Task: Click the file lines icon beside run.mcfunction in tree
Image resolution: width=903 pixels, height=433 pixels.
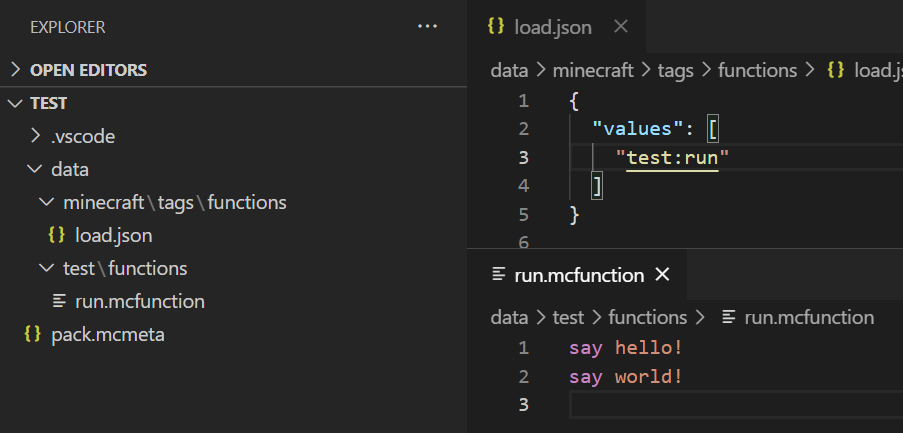Action: tap(59, 301)
